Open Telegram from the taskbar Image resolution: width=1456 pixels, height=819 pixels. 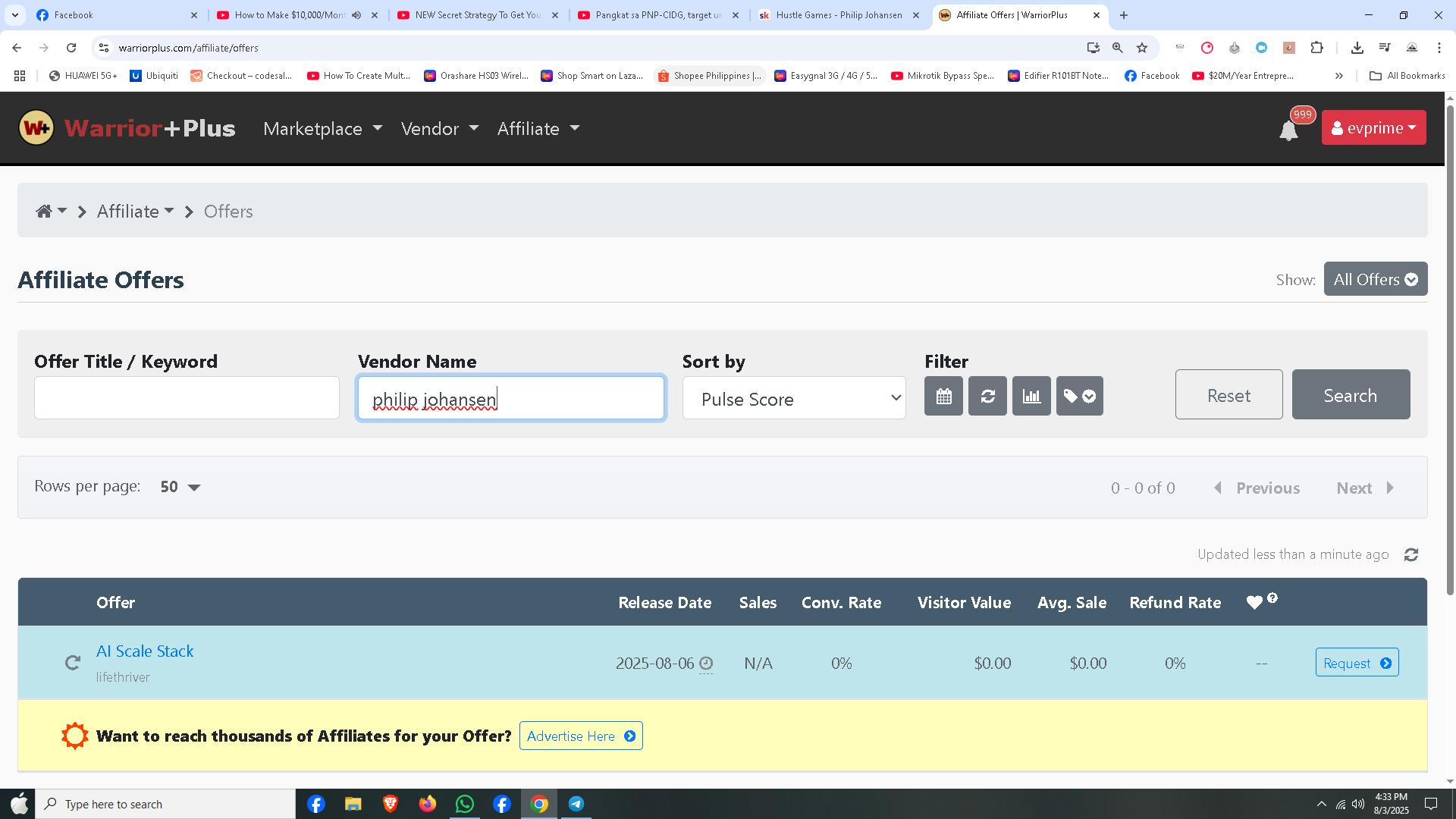coord(576,804)
